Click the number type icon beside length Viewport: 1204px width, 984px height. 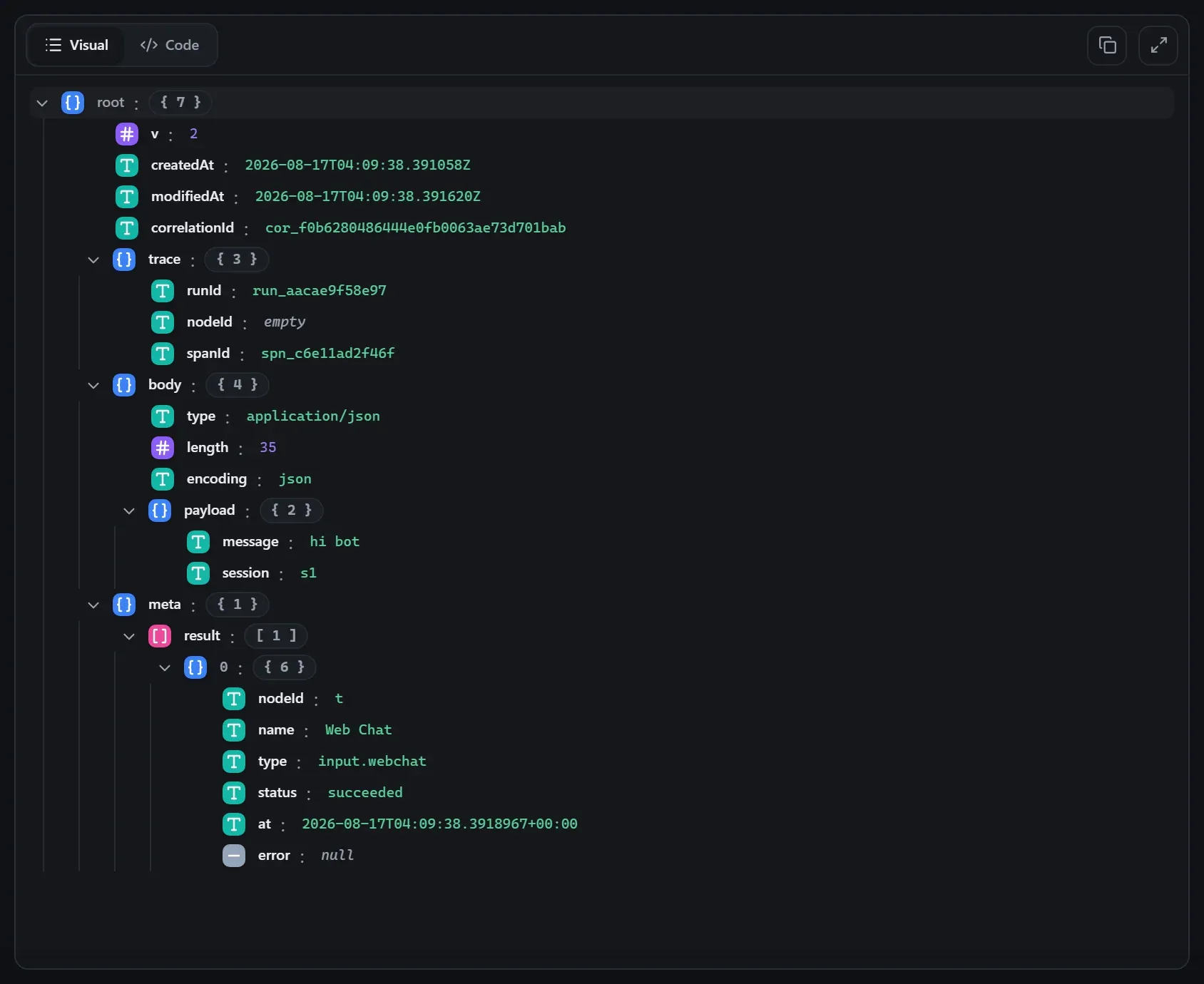coord(163,448)
